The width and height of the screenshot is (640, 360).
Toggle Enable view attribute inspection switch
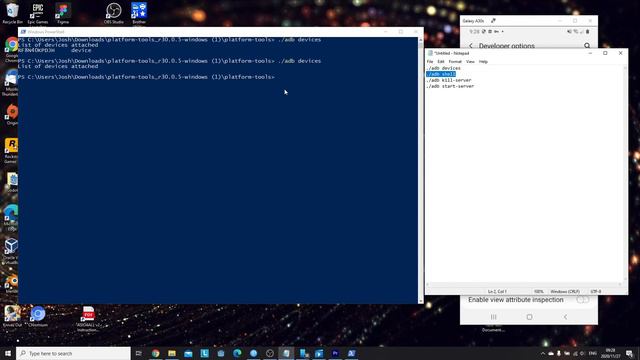click(x=583, y=300)
